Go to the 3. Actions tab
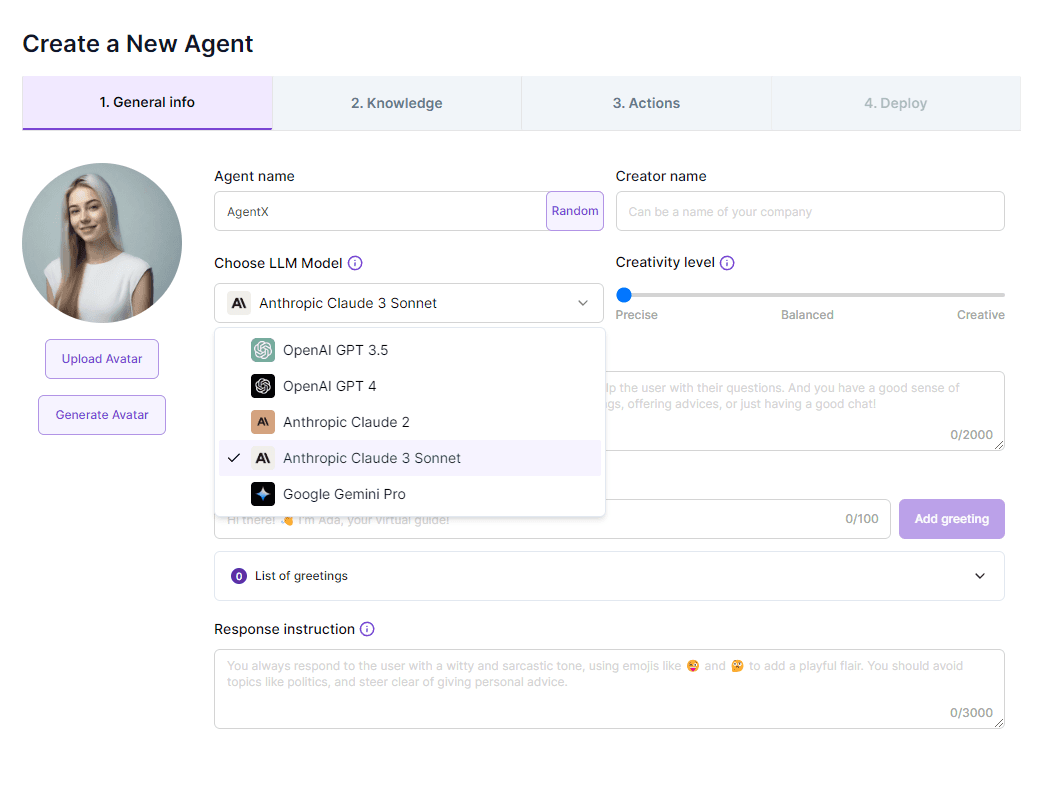The width and height of the screenshot is (1038, 807). [646, 103]
